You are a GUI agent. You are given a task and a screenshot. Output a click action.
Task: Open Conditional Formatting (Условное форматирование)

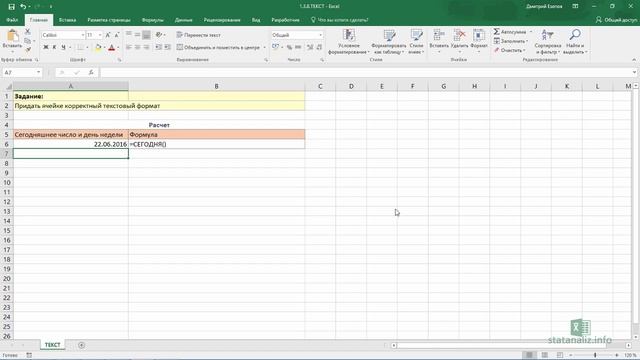(x=349, y=42)
